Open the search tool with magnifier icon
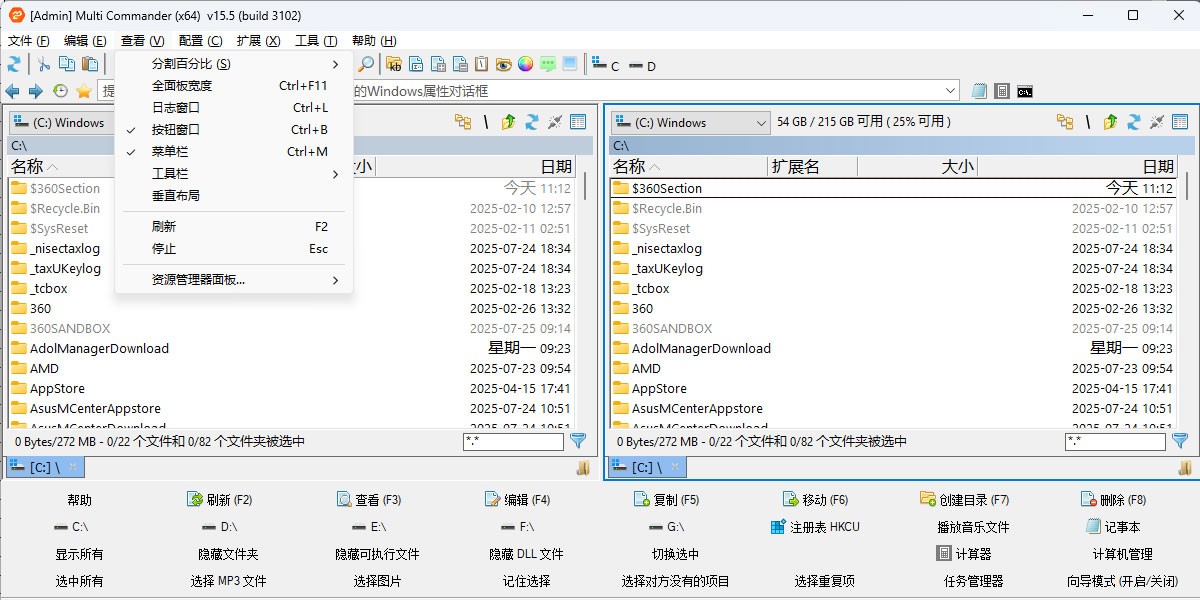 point(366,63)
